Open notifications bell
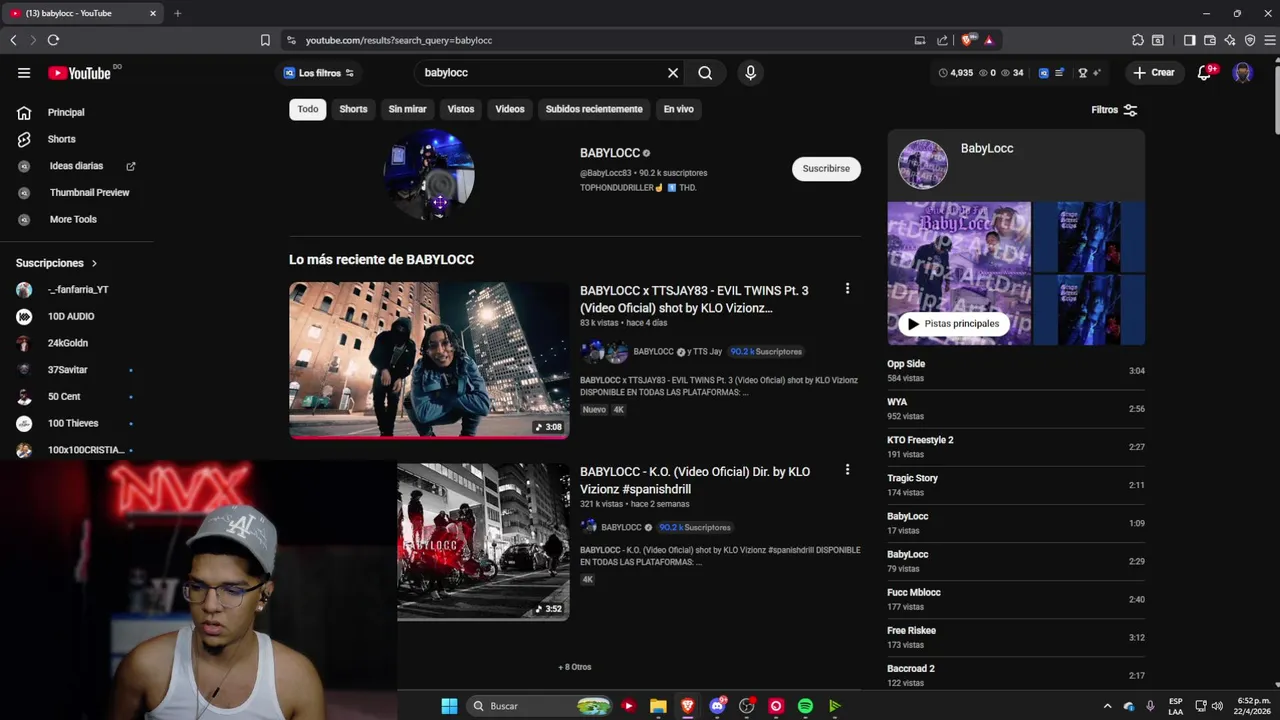The image size is (1280, 720). (x=1205, y=73)
